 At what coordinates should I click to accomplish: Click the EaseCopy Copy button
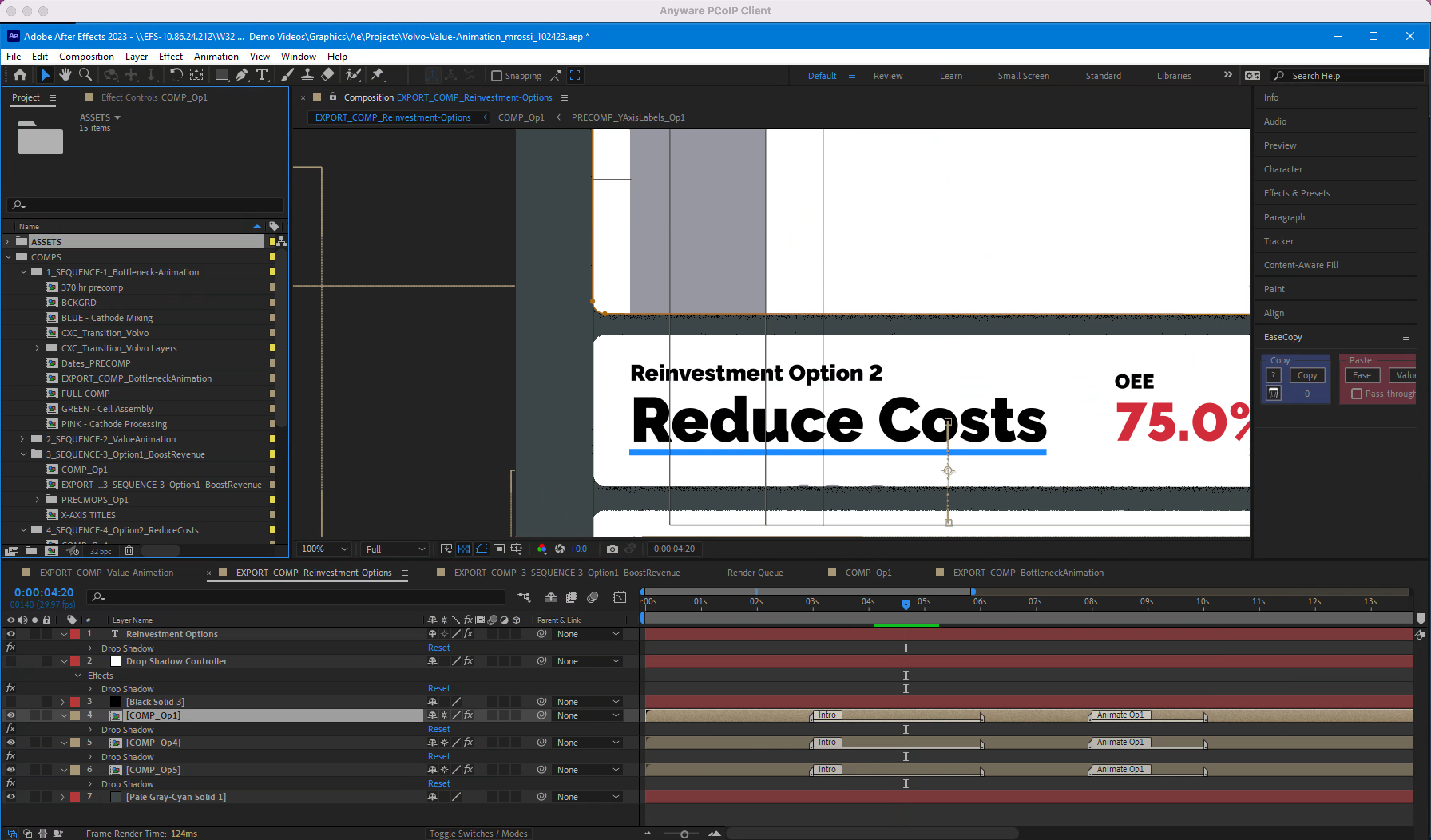(x=1307, y=375)
